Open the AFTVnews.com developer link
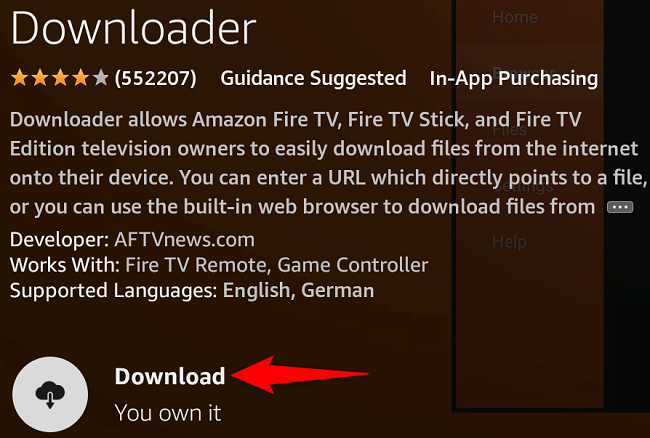Screen dimensions: 650x438 pos(184,240)
